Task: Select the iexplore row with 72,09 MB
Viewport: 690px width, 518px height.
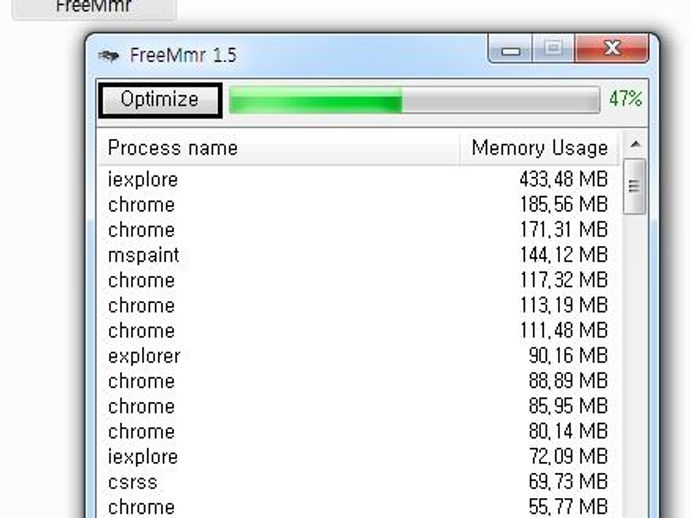Action: (359, 457)
